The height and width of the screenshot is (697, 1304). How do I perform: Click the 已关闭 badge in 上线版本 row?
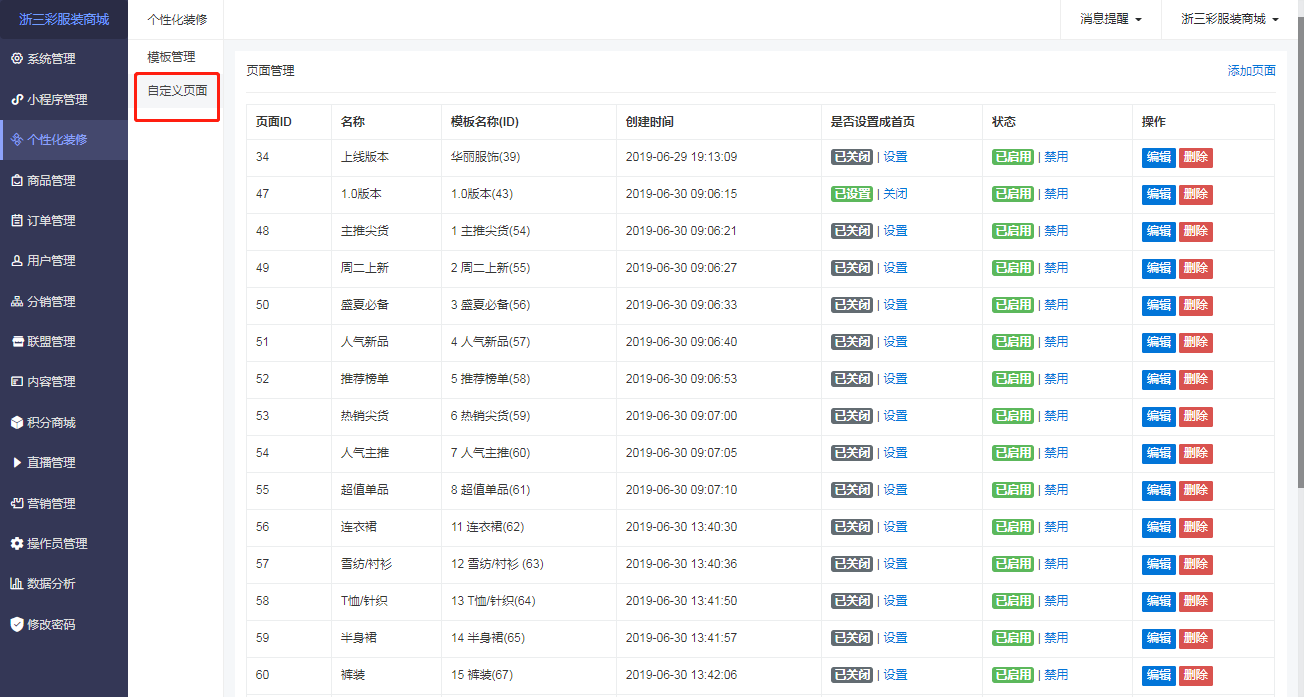click(852, 157)
